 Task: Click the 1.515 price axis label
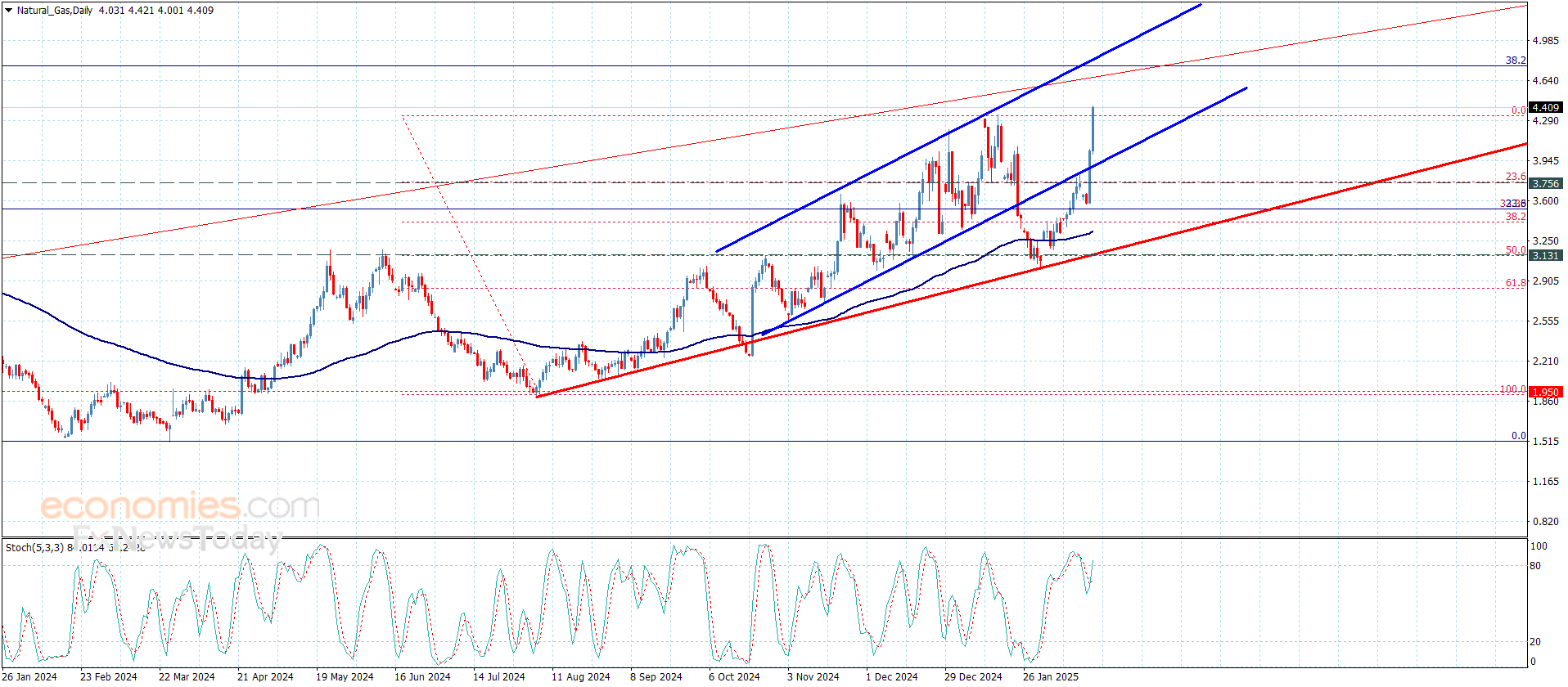click(x=1546, y=442)
